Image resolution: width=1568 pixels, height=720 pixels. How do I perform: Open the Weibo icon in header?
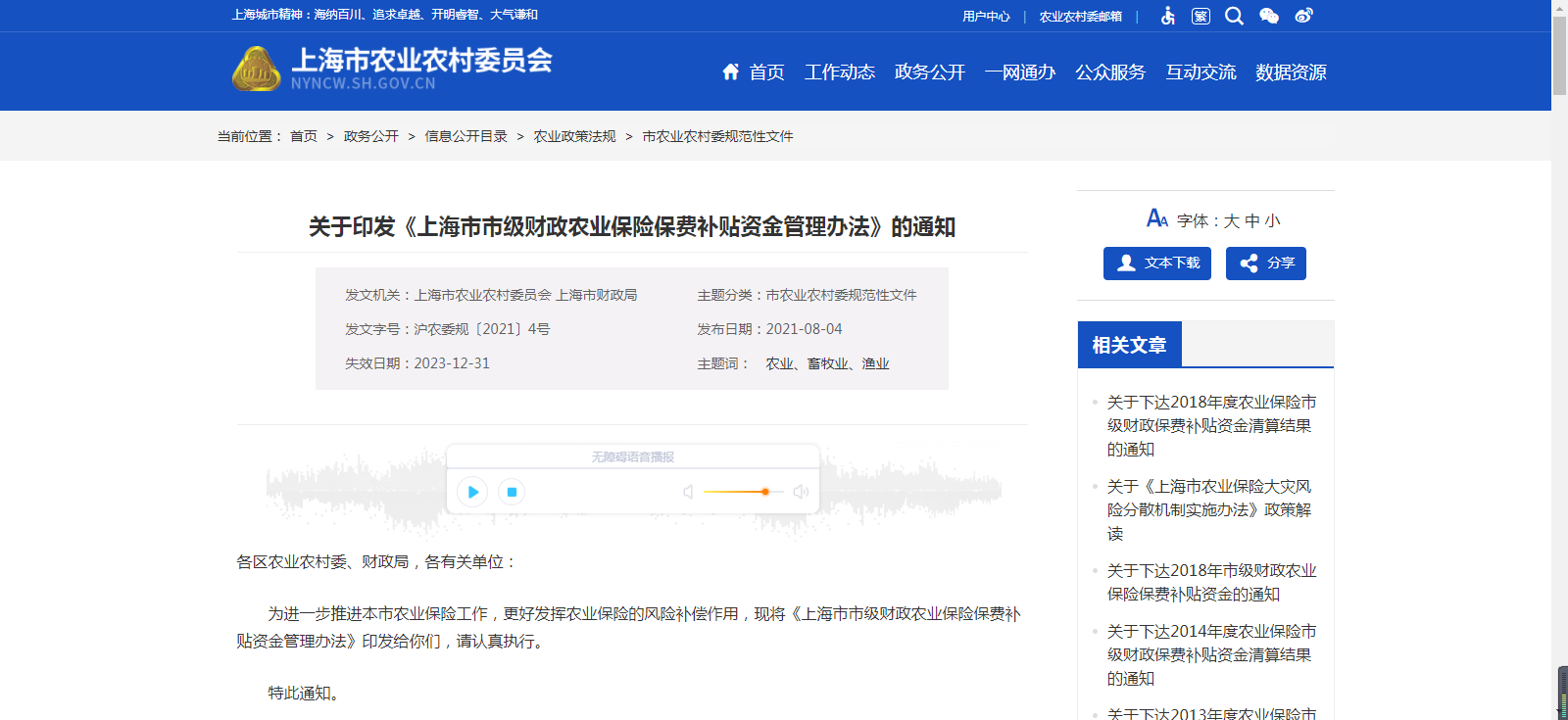pos(1303,16)
